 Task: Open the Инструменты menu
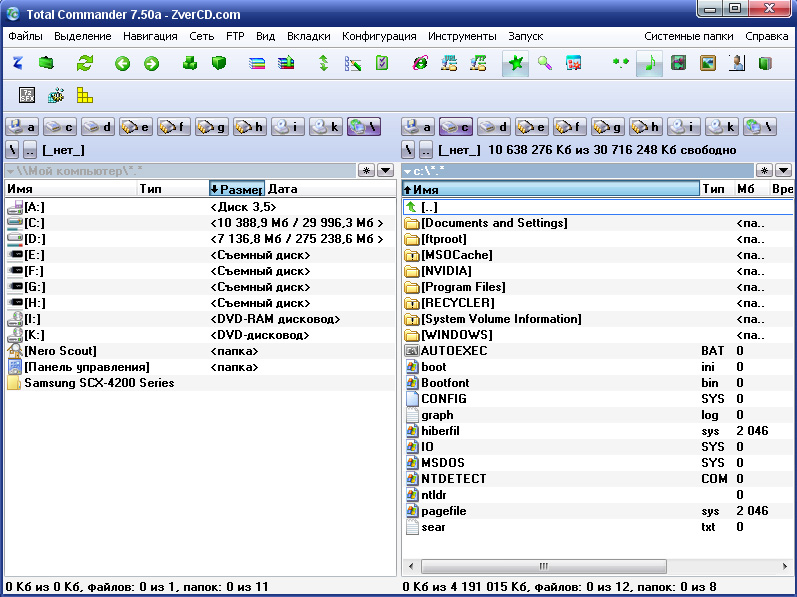[462, 36]
